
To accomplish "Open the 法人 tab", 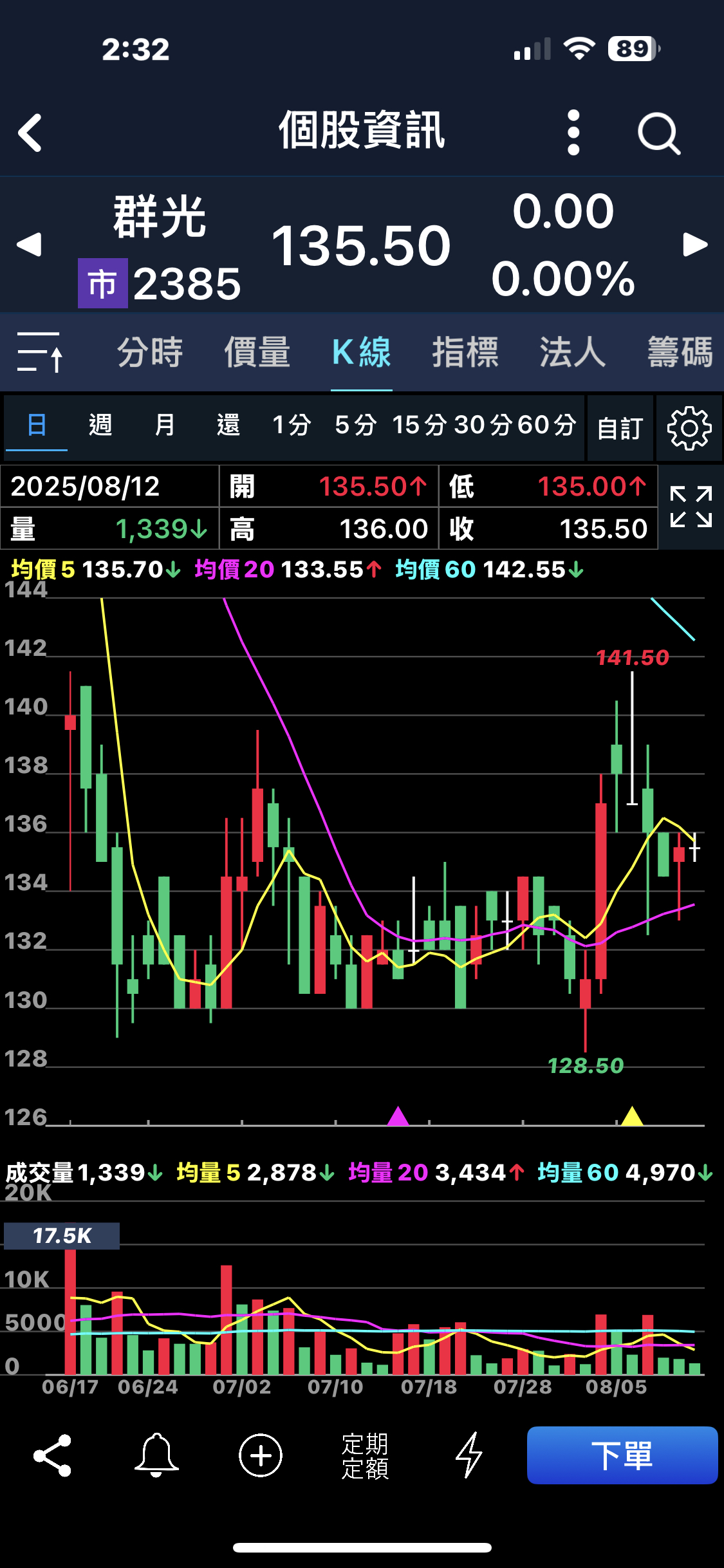I will [573, 352].
